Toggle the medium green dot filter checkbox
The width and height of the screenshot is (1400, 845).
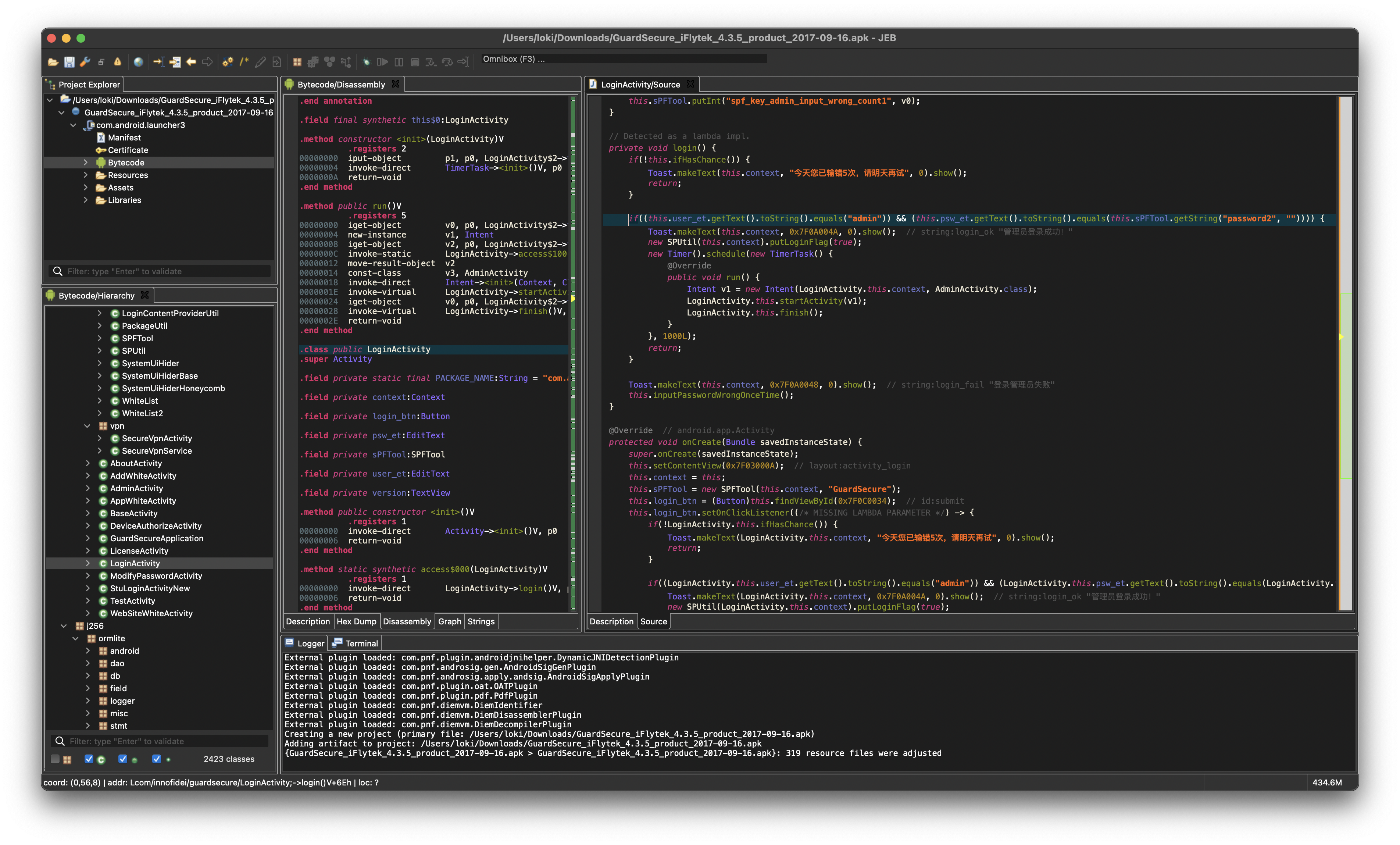click(x=123, y=759)
